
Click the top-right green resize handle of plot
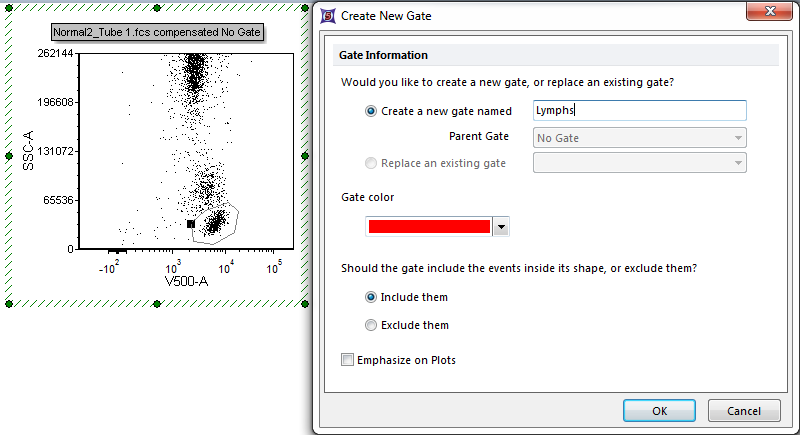[x=305, y=7]
